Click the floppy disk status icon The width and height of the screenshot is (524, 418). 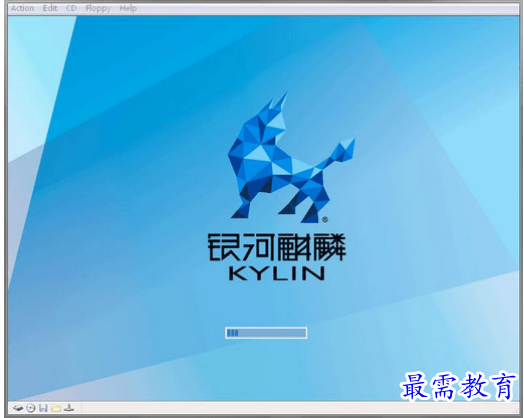pyautogui.click(x=43, y=408)
